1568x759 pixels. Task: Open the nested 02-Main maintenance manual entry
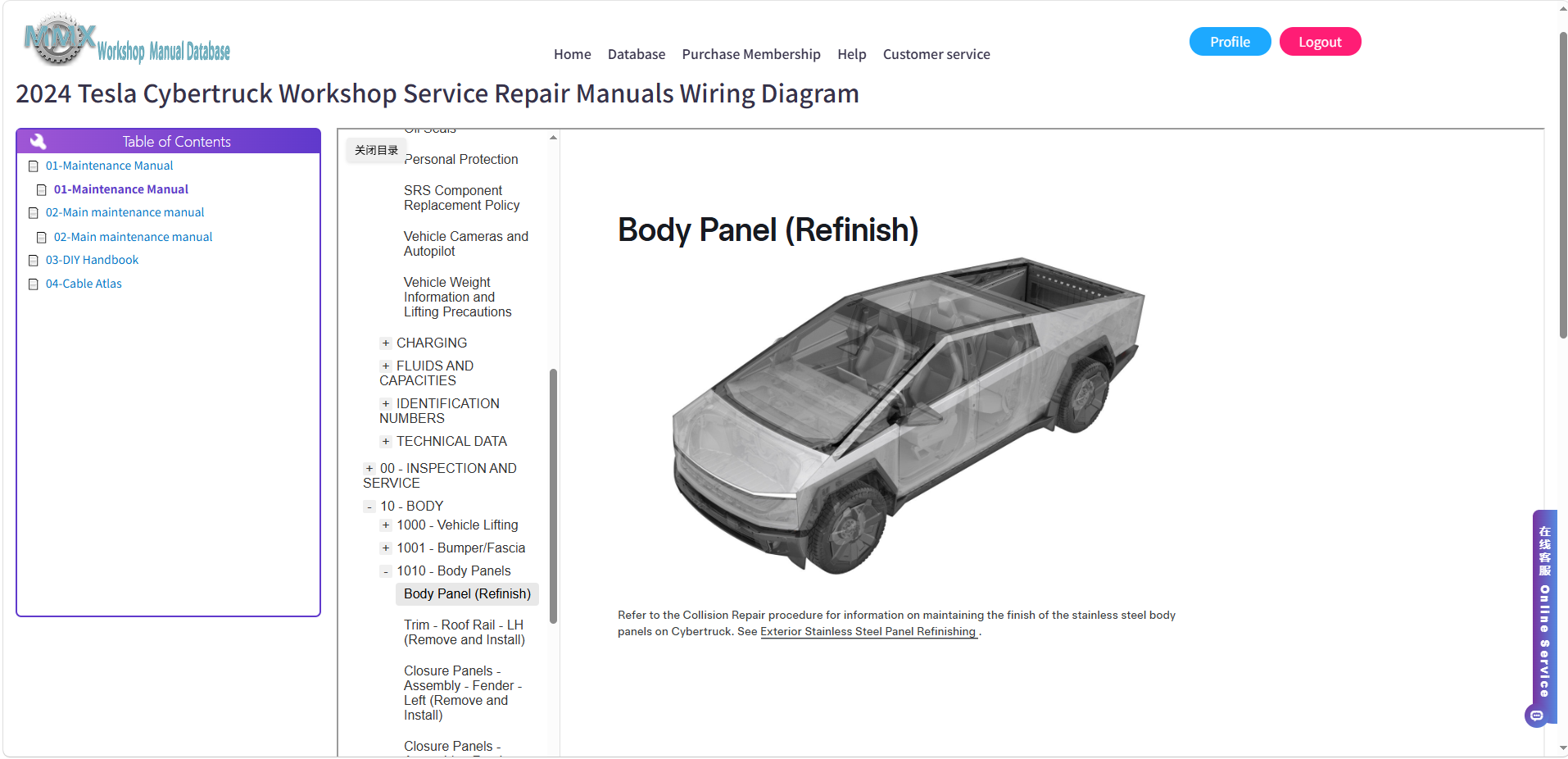[x=133, y=237]
